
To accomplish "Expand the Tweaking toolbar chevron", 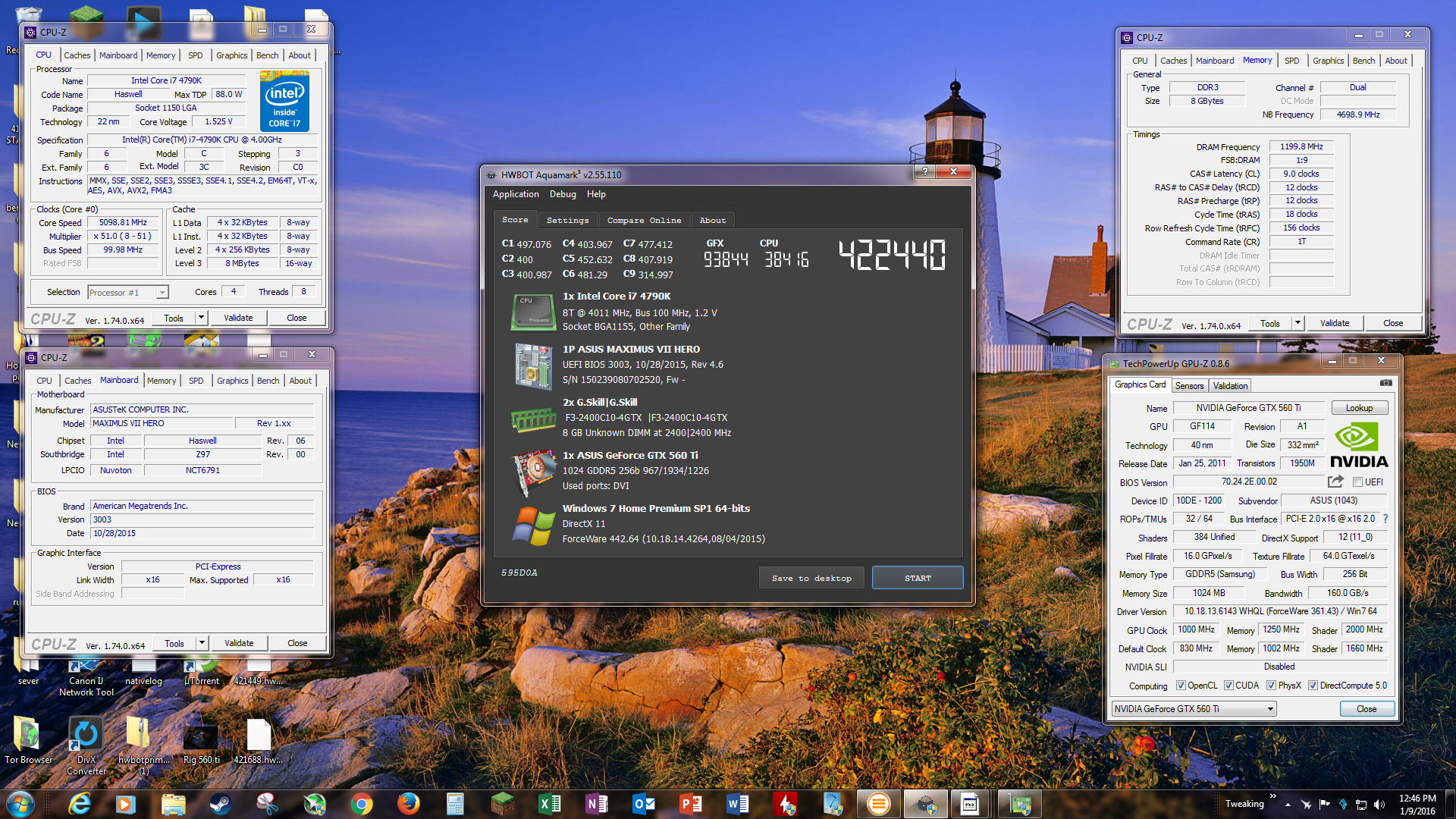I will 1272,796.
